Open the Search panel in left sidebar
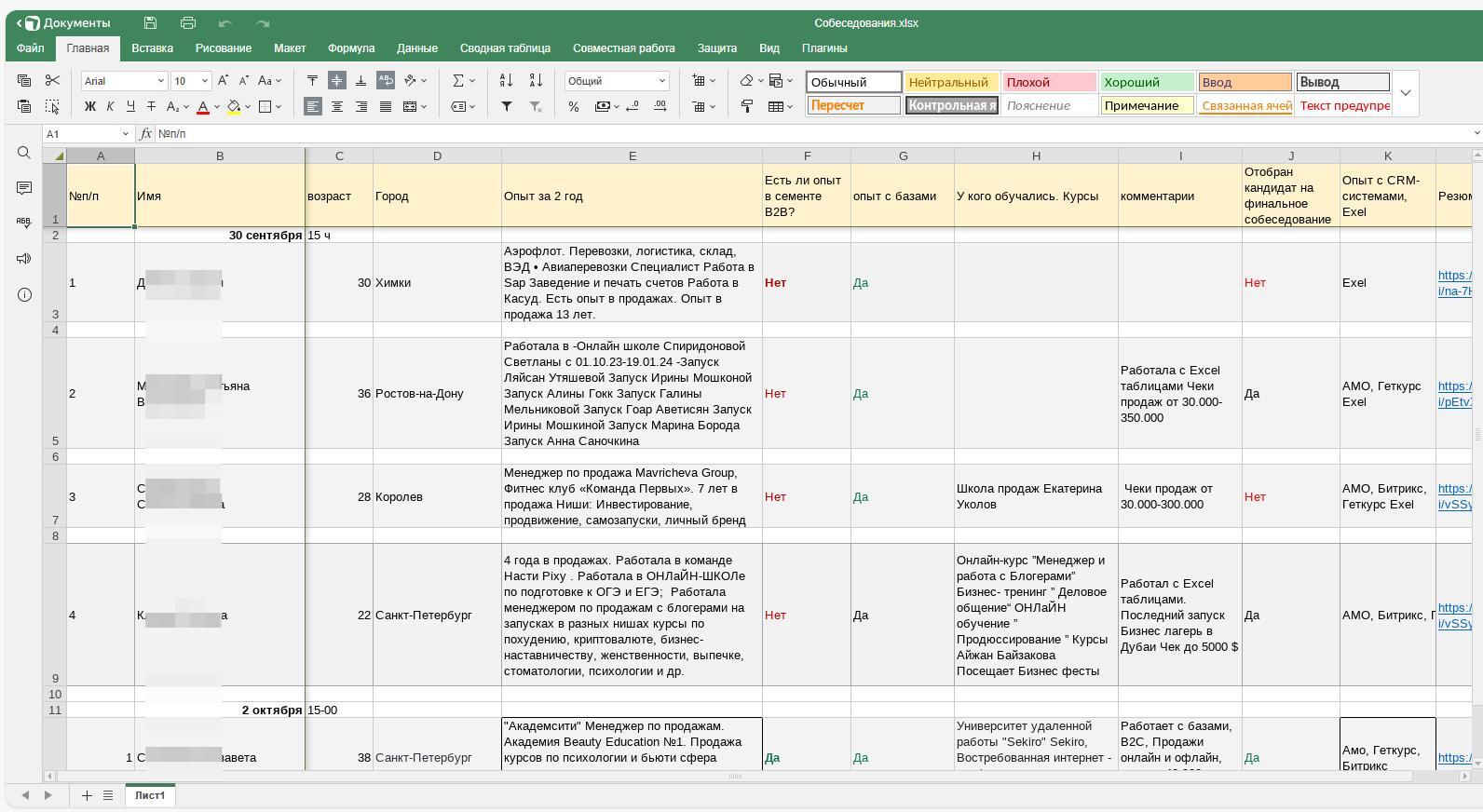This screenshot has height=812, width=1483. [24, 153]
